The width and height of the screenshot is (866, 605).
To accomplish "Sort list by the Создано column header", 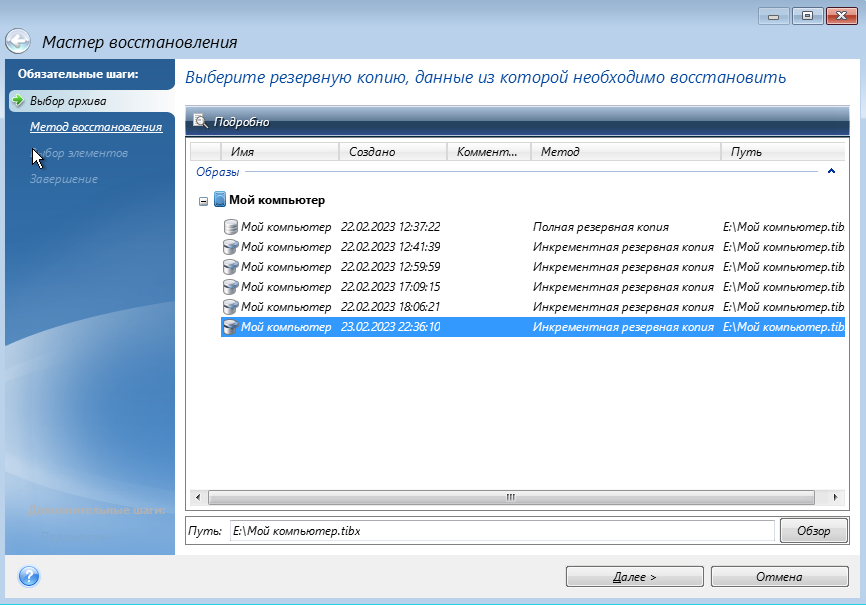I will tap(392, 152).
